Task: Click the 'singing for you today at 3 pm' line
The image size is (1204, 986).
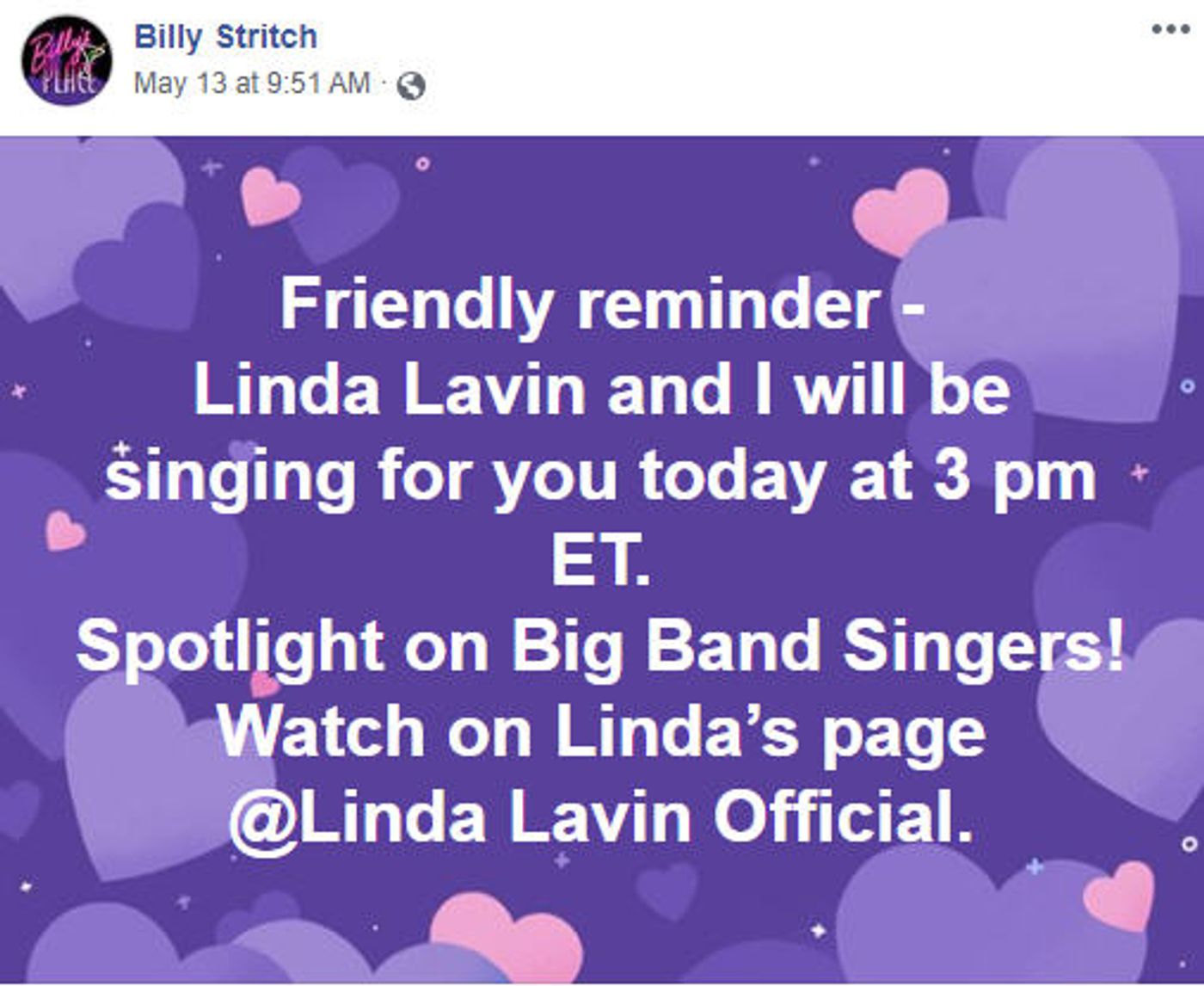Action: tap(600, 476)
